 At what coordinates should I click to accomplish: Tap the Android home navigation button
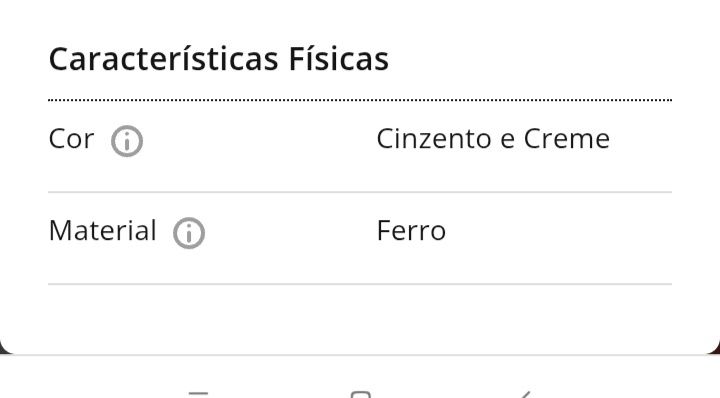click(360, 394)
